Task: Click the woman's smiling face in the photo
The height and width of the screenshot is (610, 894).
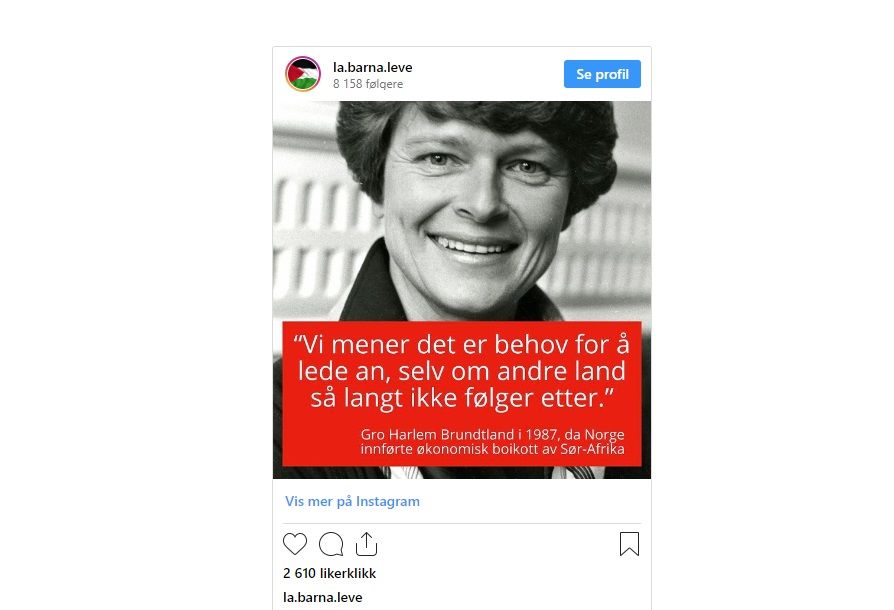Action: click(476, 205)
